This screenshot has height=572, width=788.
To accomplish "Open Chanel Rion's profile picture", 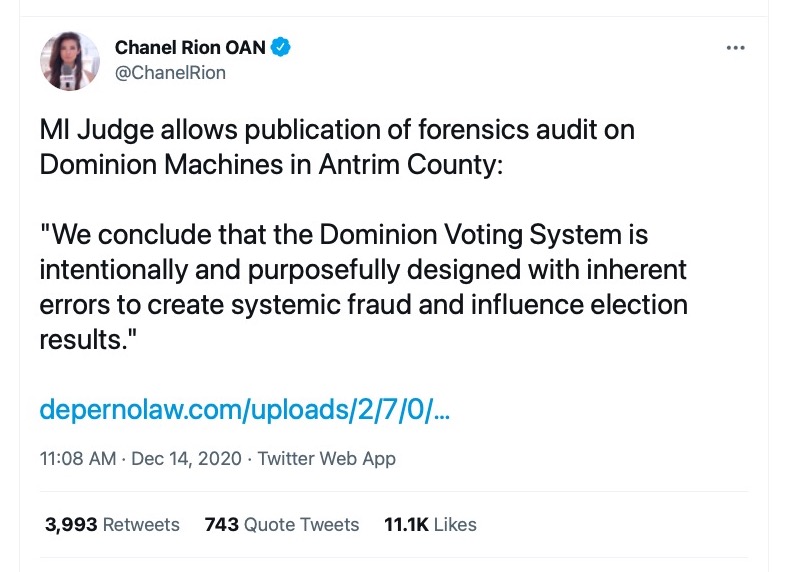I will [70, 61].
